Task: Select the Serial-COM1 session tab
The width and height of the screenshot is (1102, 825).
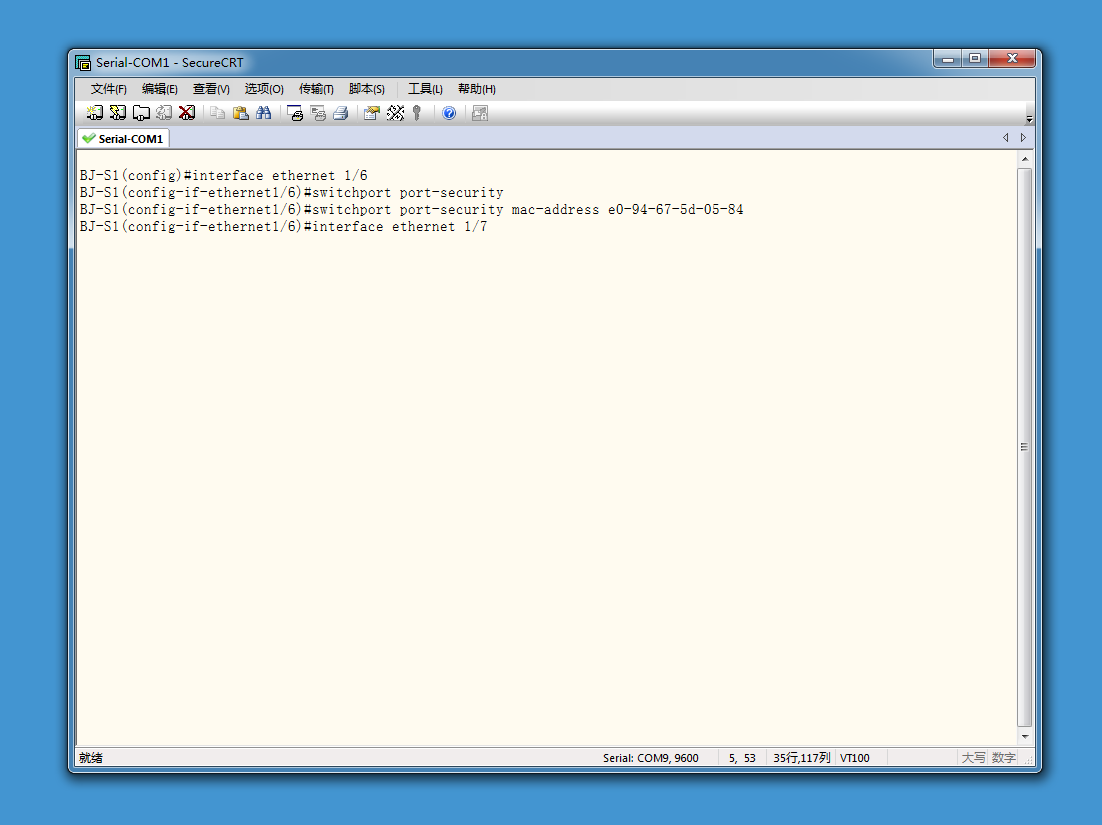Action: click(x=124, y=138)
